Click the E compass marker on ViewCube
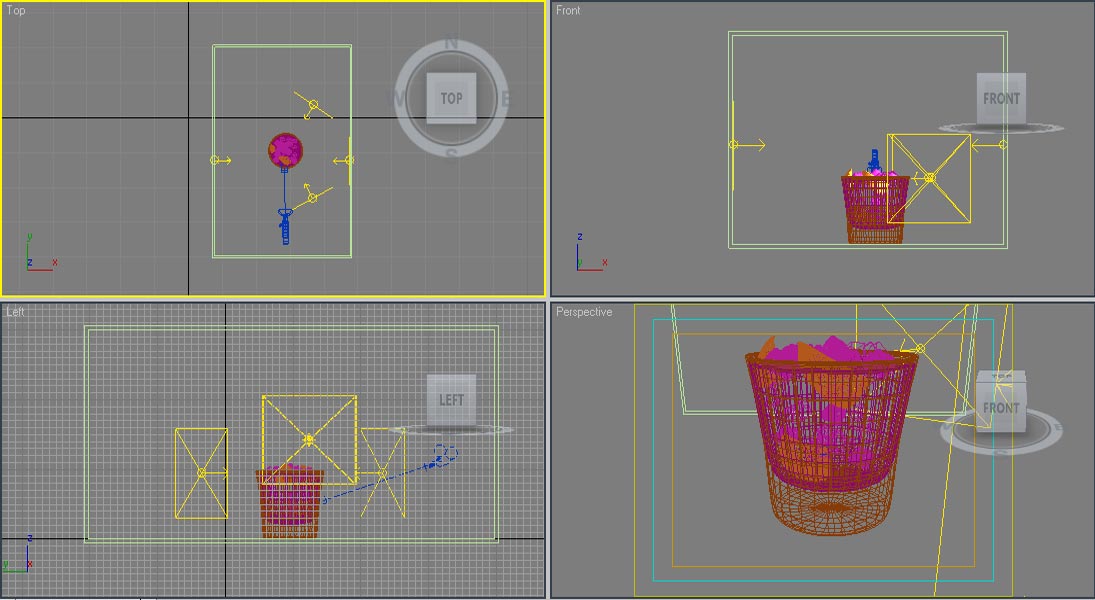Screen dimensions: 1095x600 (505, 98)
